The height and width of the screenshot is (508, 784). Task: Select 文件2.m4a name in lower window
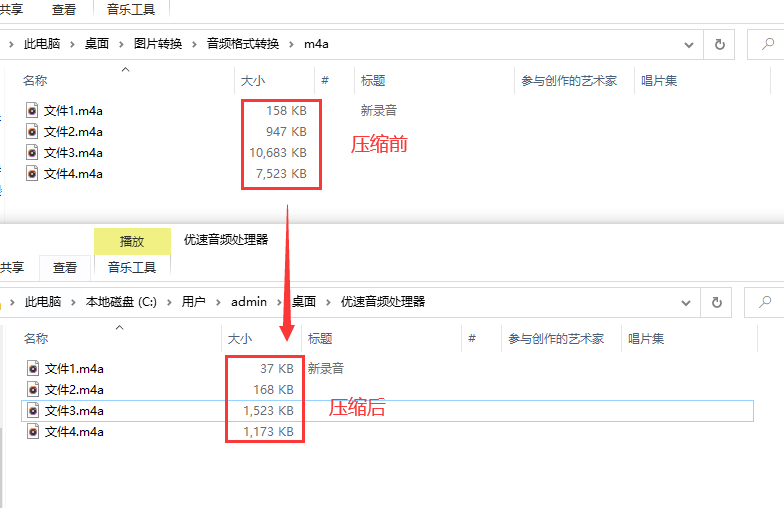click(74, 390)
